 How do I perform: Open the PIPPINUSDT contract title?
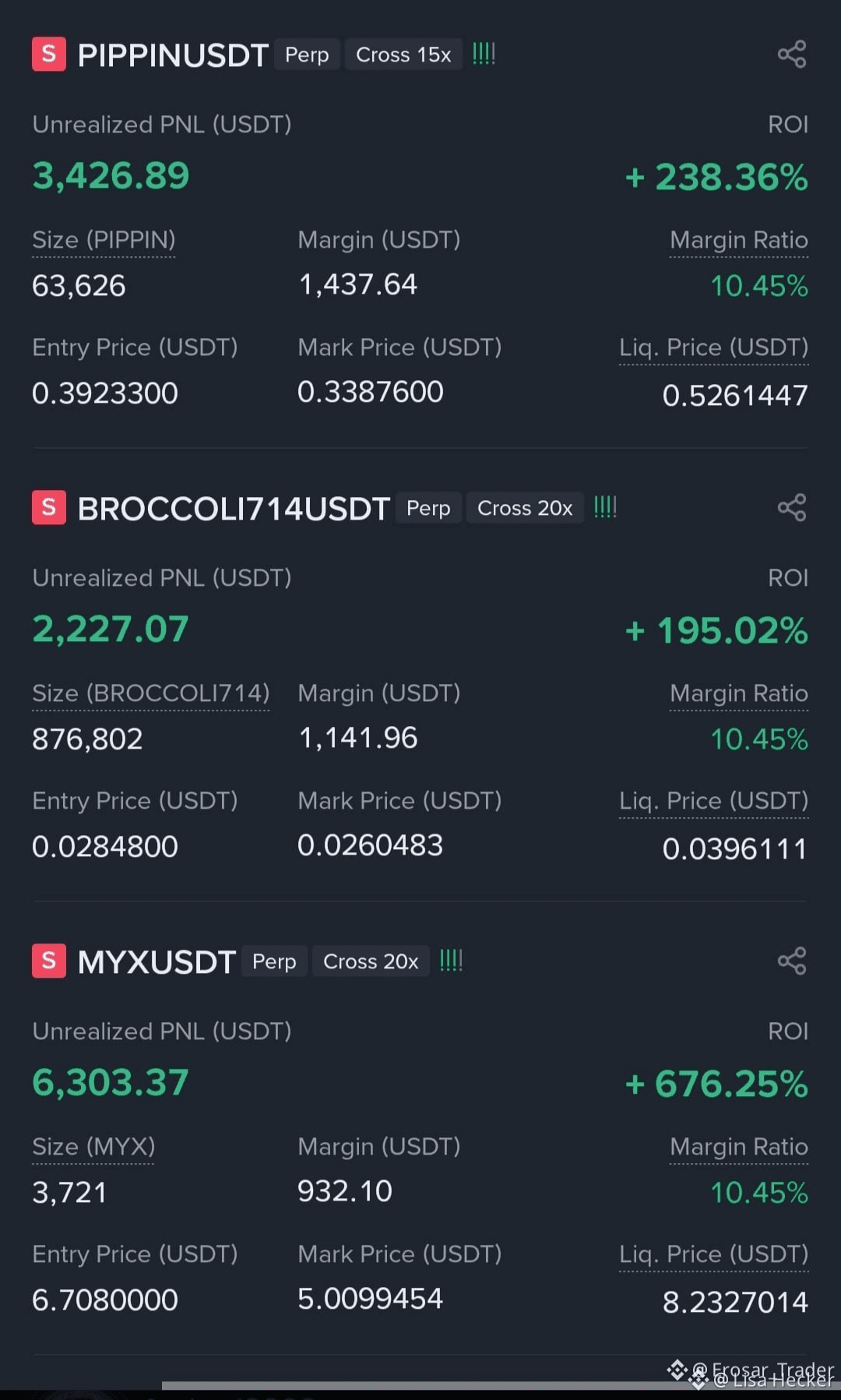coord(173,55)
